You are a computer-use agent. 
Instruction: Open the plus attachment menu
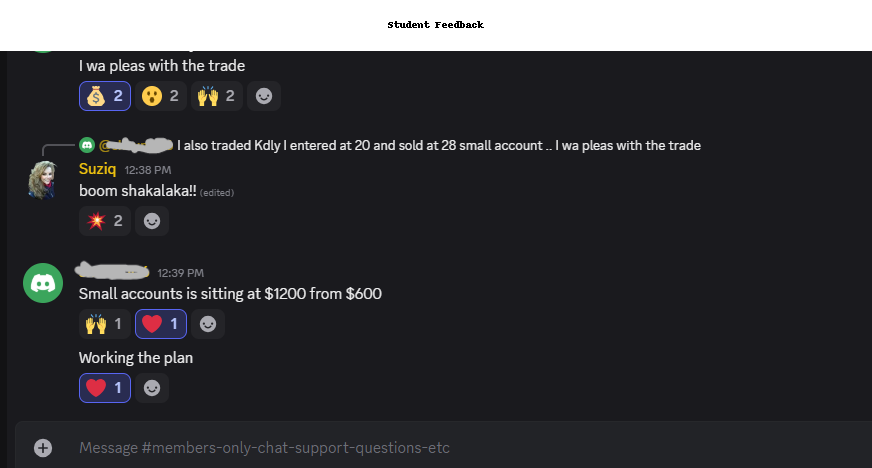coord(43,447)
